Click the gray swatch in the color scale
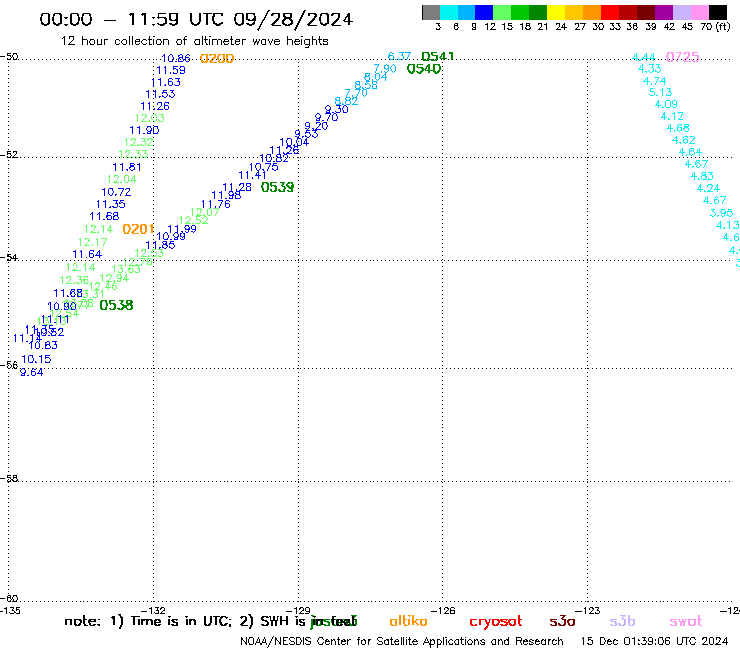 [x=431, y=12]
